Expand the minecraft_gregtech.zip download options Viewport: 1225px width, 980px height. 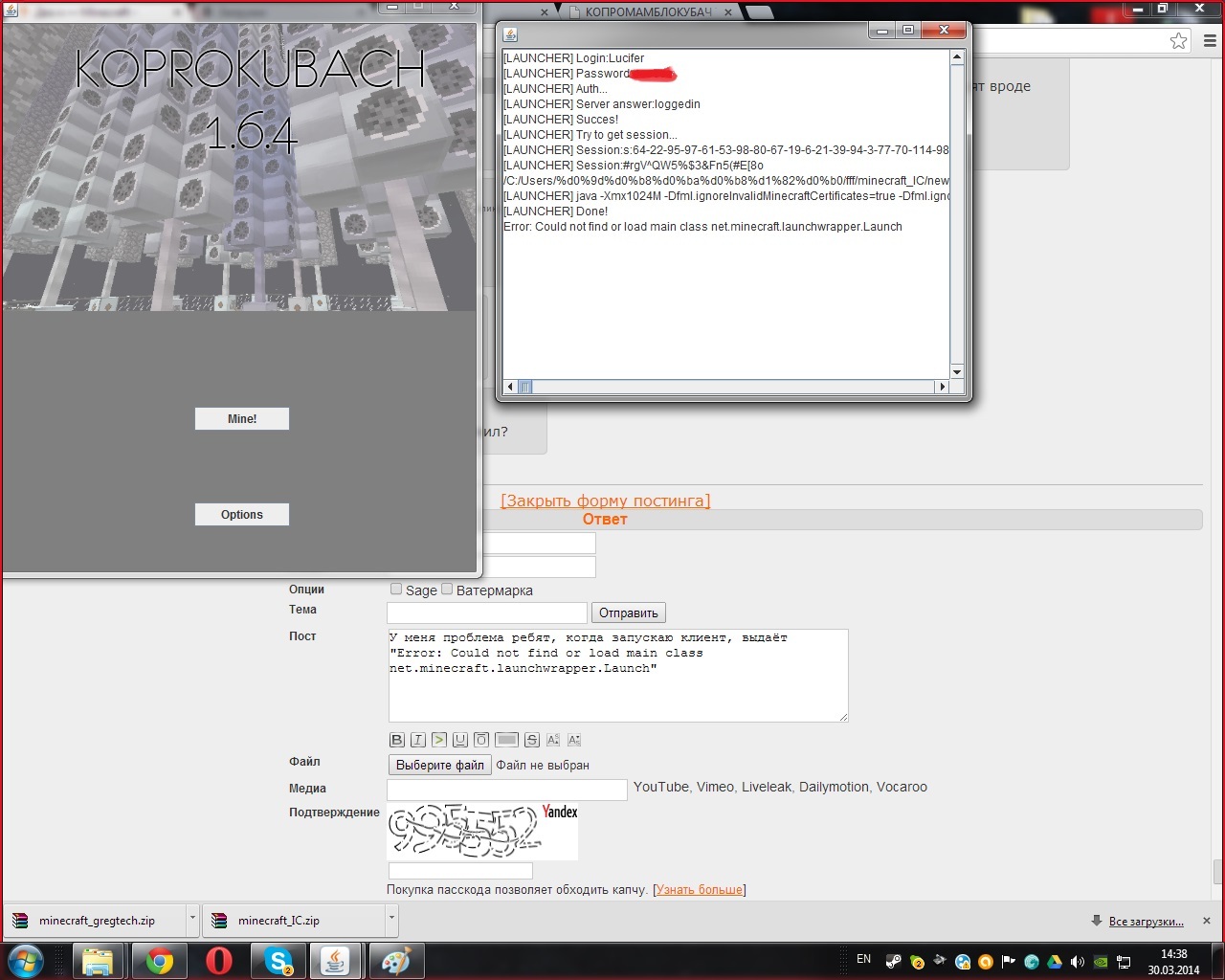pos(192,920)
